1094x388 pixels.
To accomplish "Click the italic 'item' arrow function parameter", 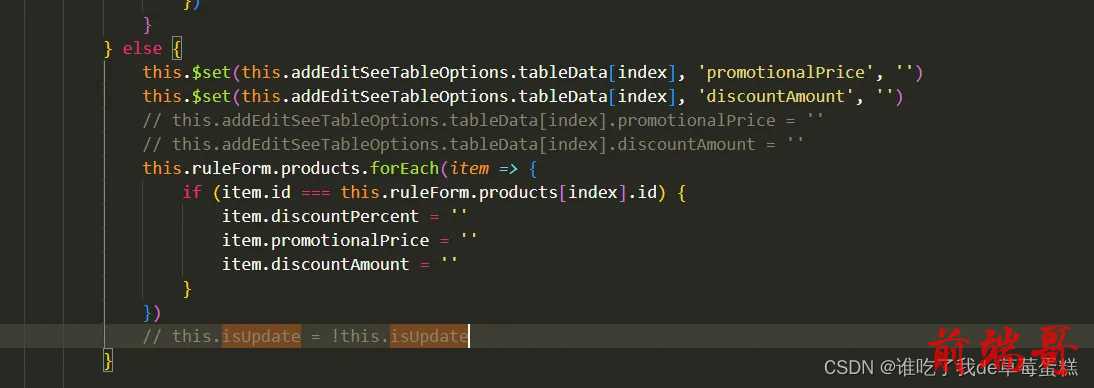I will (x=470, y=168).
